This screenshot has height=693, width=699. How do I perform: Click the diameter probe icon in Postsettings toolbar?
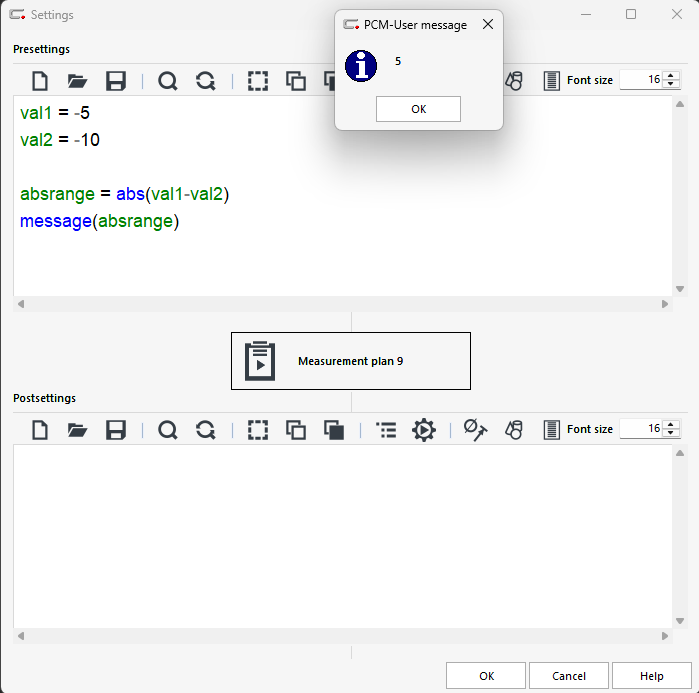click(x=474, y=430)
